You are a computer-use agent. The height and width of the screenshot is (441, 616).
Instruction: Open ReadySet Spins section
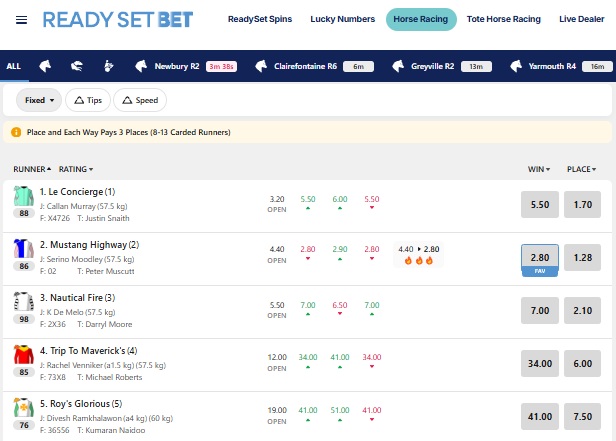tap(260, 19)
